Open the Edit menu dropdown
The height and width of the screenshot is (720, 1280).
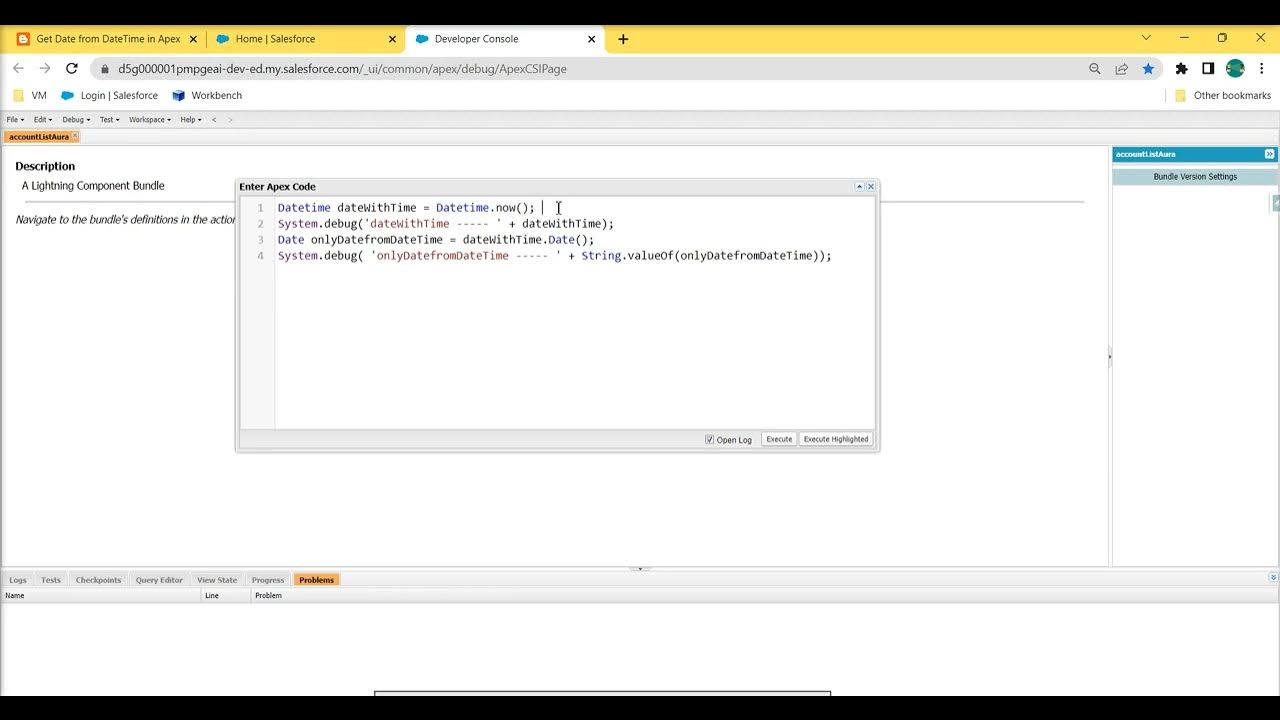(43, 119)
